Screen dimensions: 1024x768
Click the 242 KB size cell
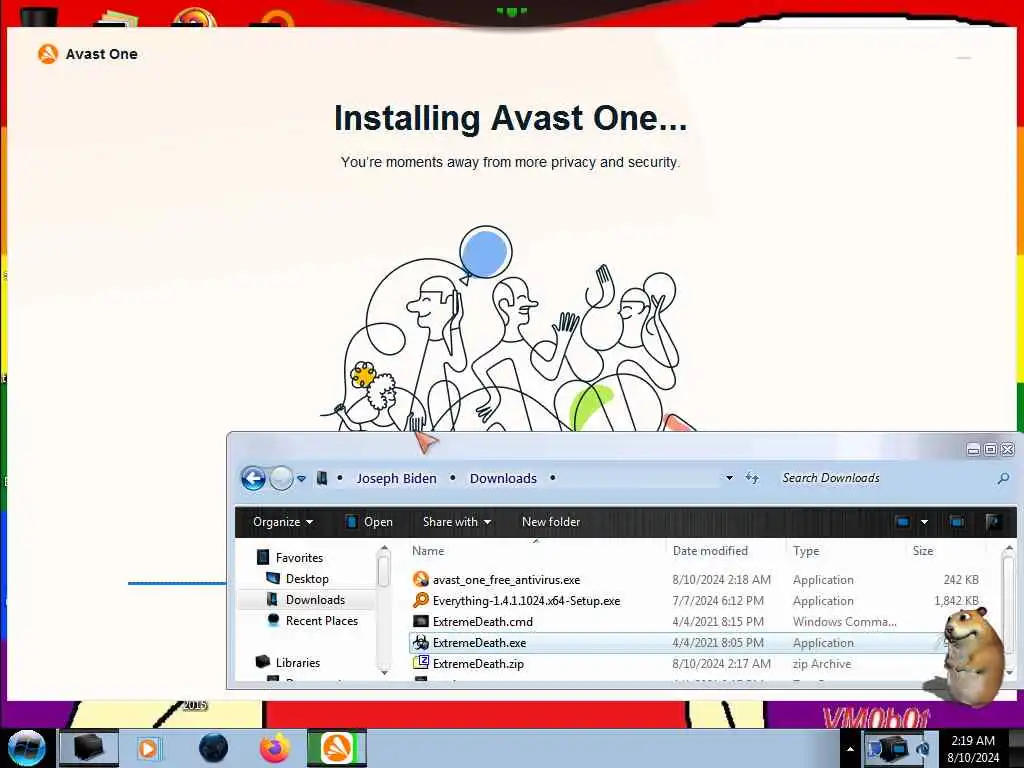point(961,579)
